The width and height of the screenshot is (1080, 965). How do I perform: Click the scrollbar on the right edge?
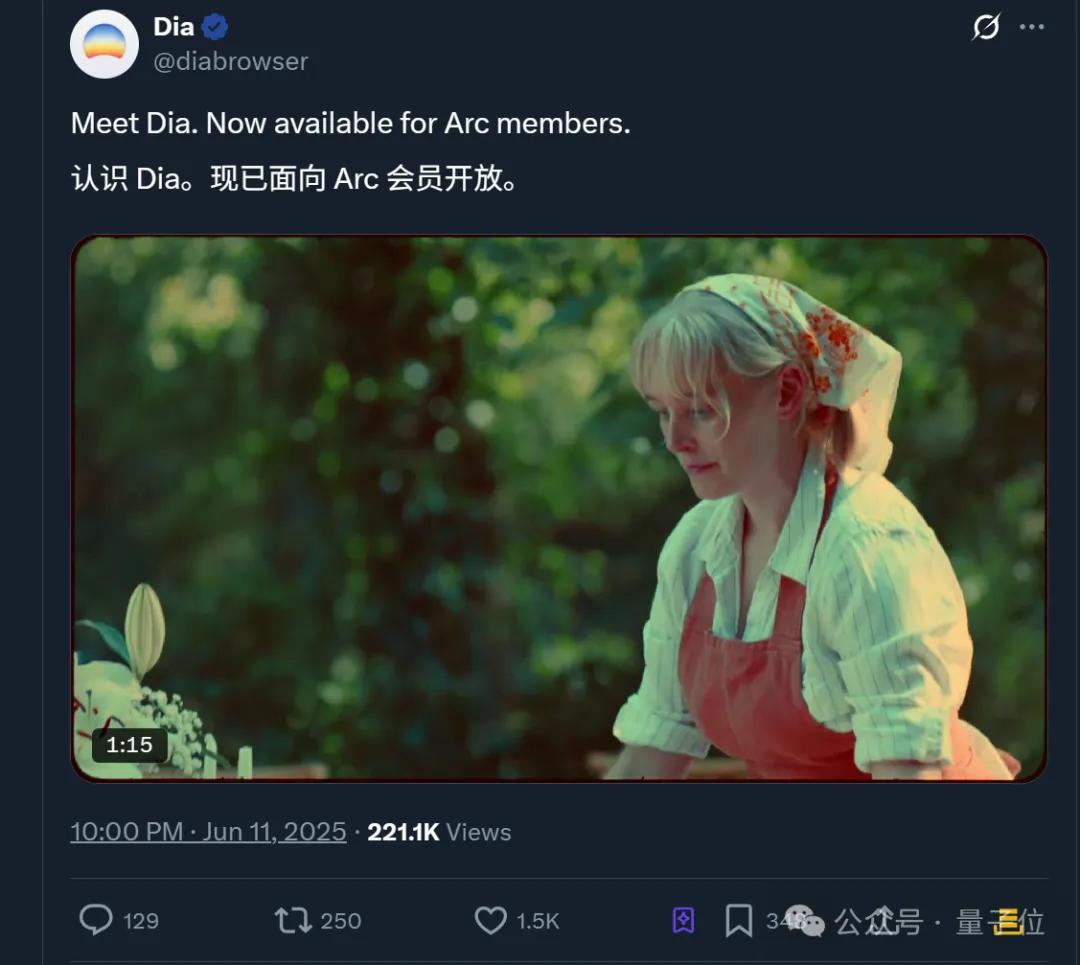tap(1075, 480)
